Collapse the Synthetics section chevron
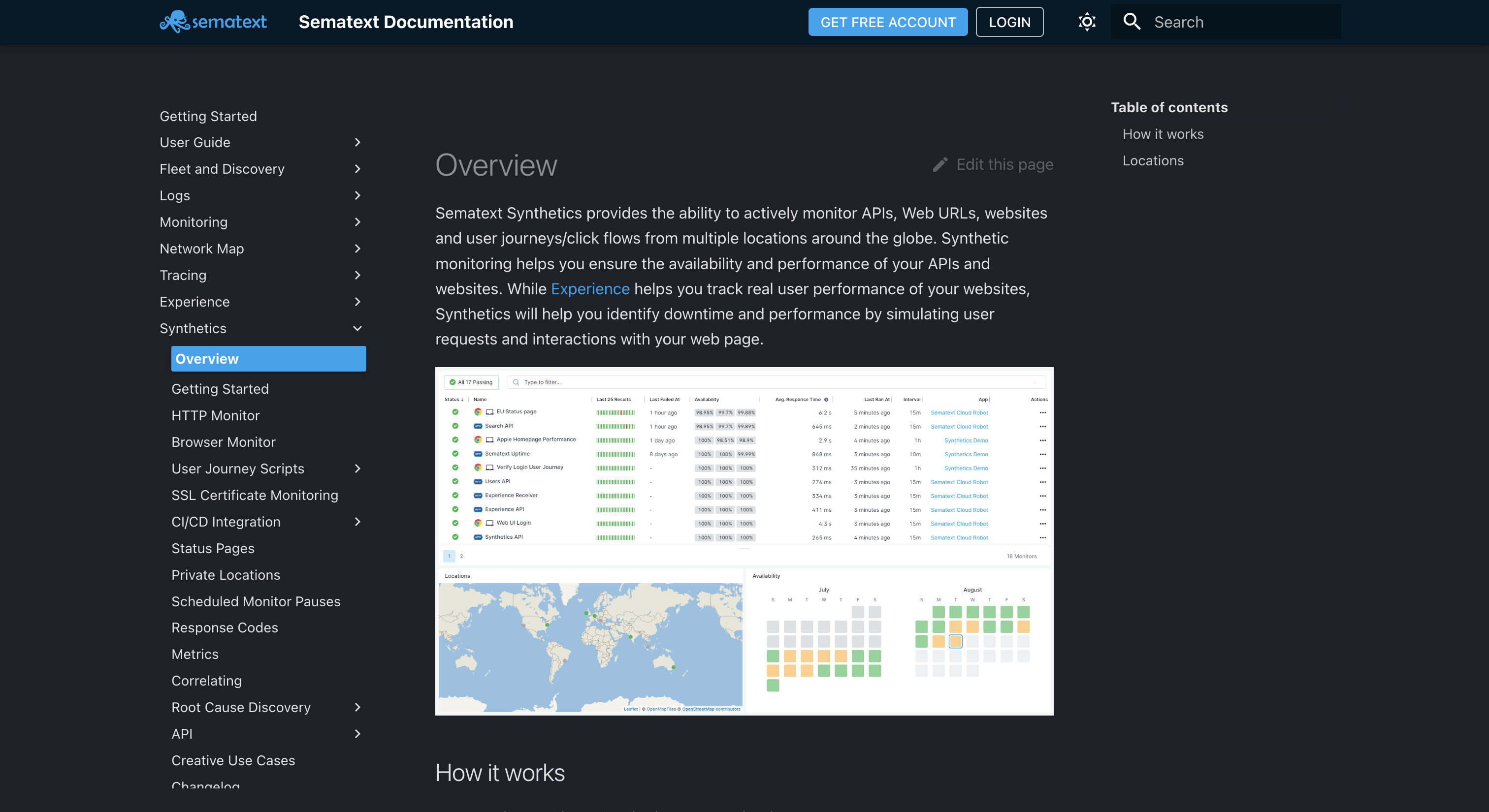The height and width of the screenshot is (812, 1489). (x=357, y=329)
